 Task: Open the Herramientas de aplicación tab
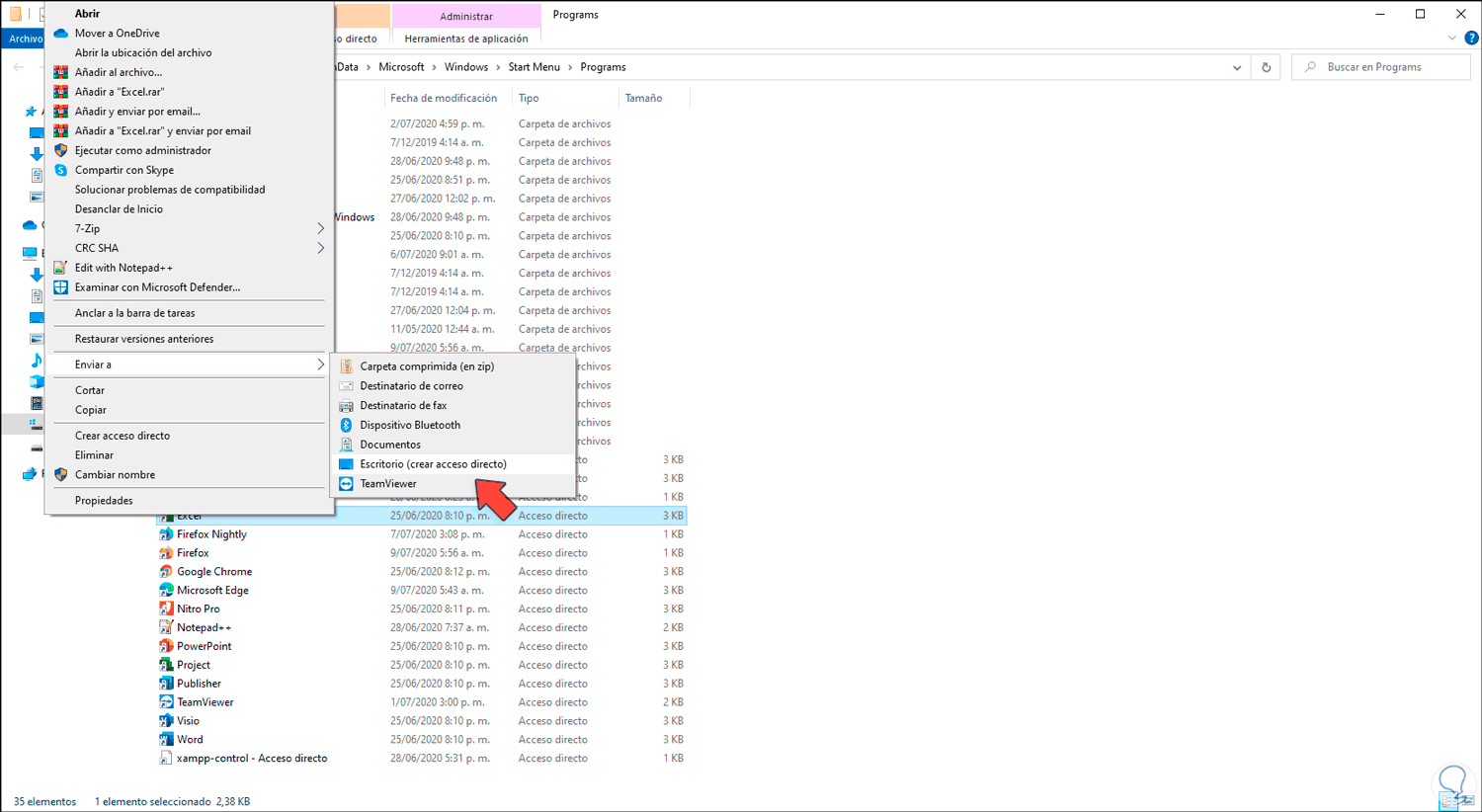pyautogui.click(x=466, y=39)
